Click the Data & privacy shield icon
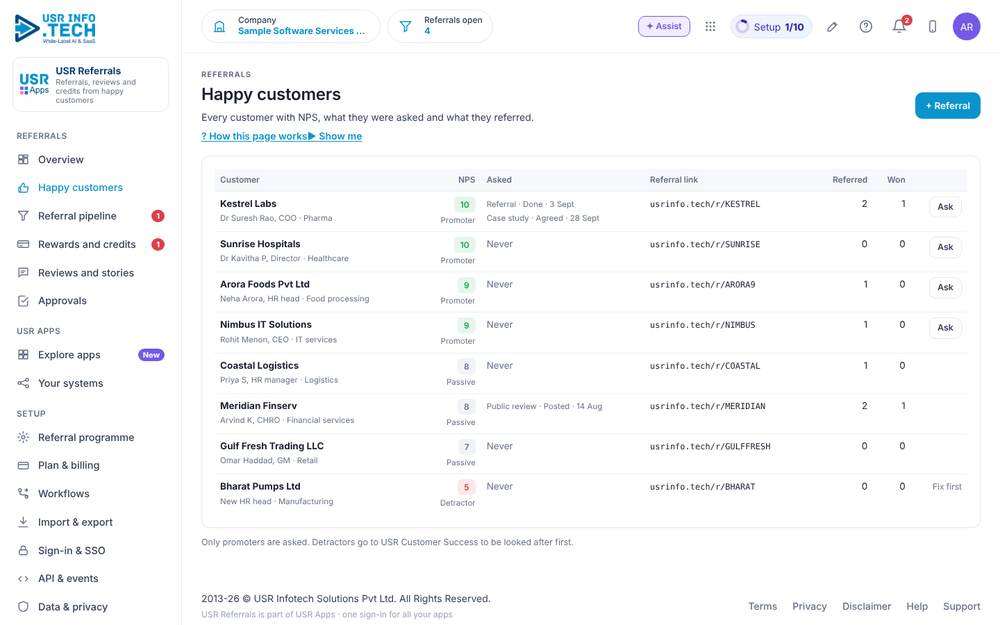This screenshot has height=625, width=1000. pos(23,607)
